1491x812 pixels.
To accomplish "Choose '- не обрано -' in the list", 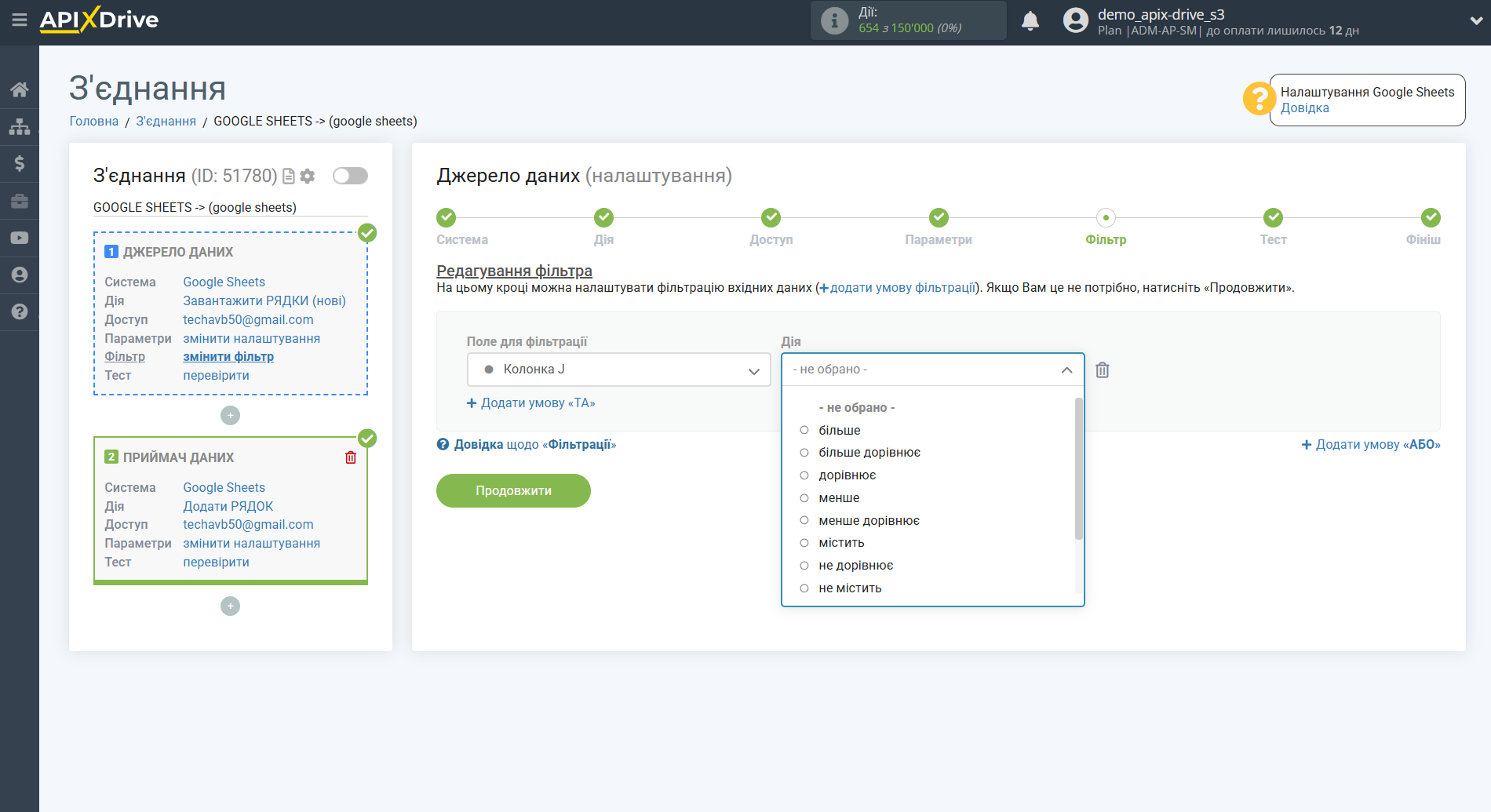I will point(856,408).
